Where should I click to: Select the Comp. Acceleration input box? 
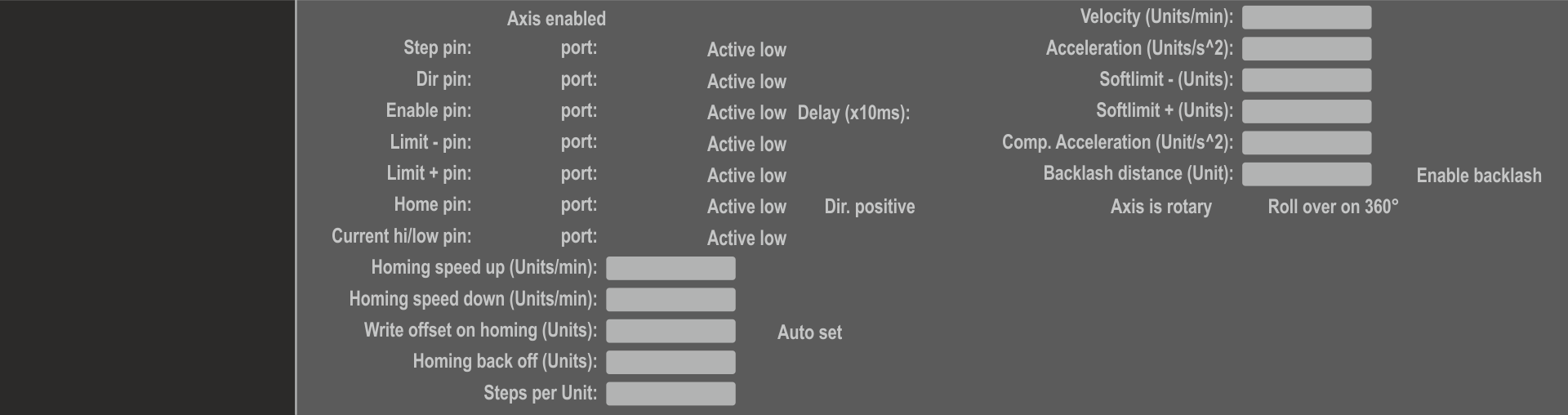(1306, 143)
